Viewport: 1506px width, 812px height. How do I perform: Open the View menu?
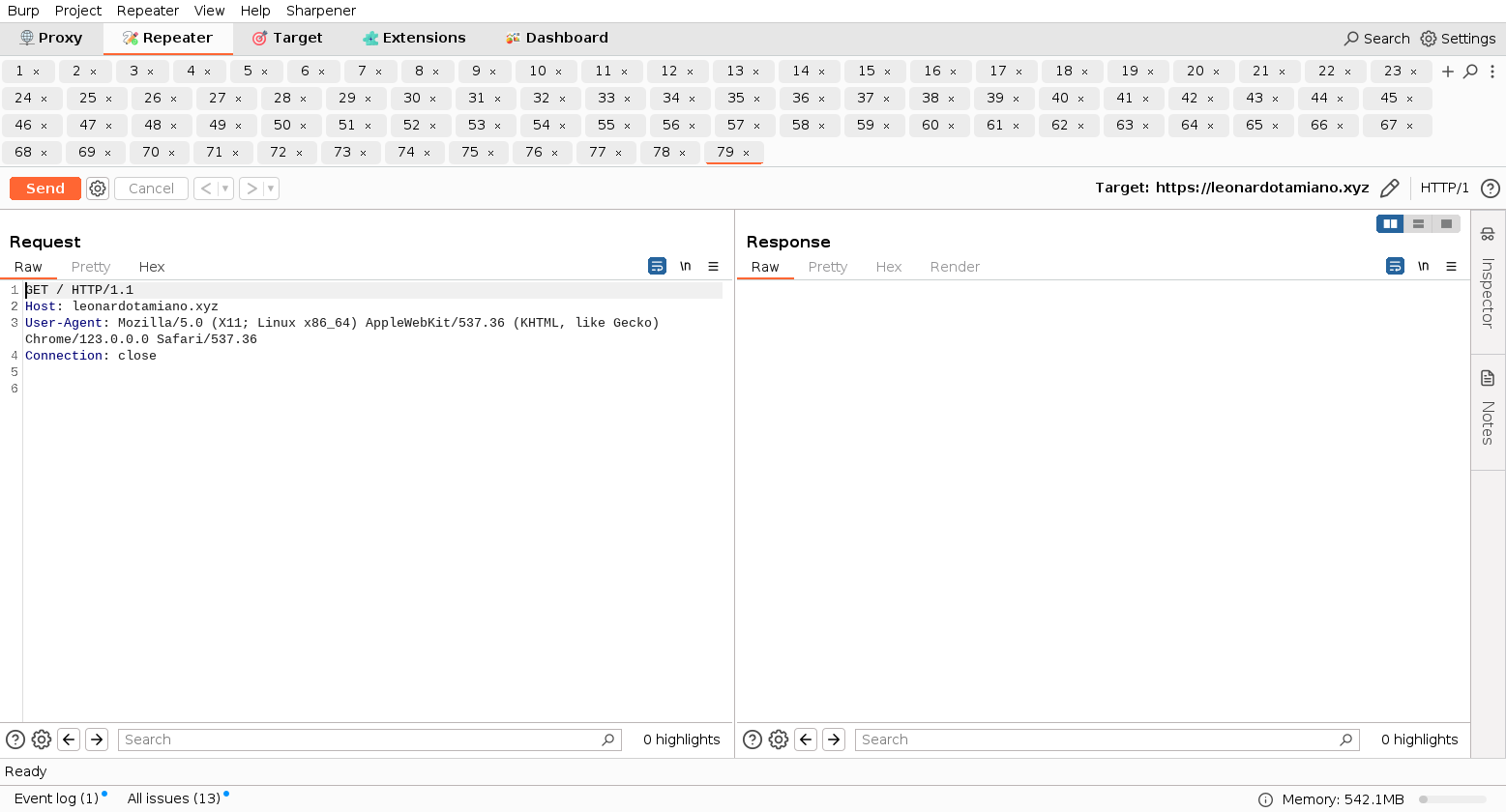tap(209, 11)
